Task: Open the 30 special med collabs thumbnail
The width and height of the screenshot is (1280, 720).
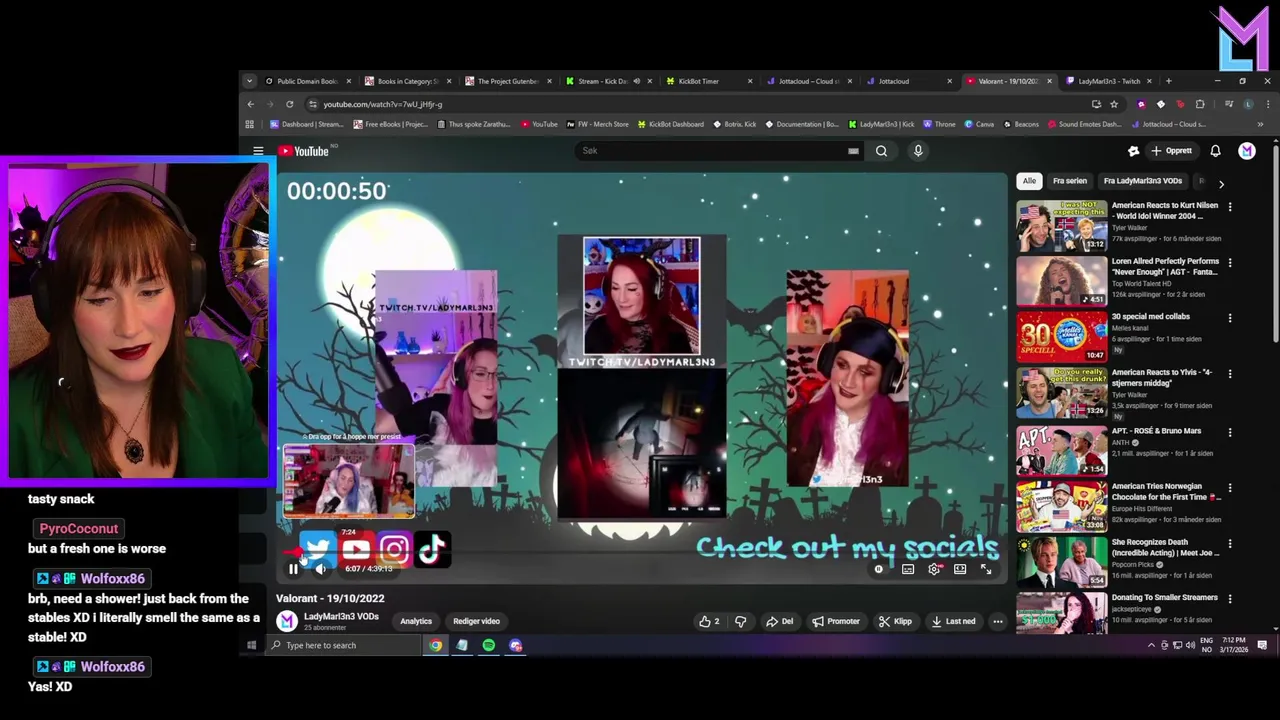Action: pos(1061,337)
